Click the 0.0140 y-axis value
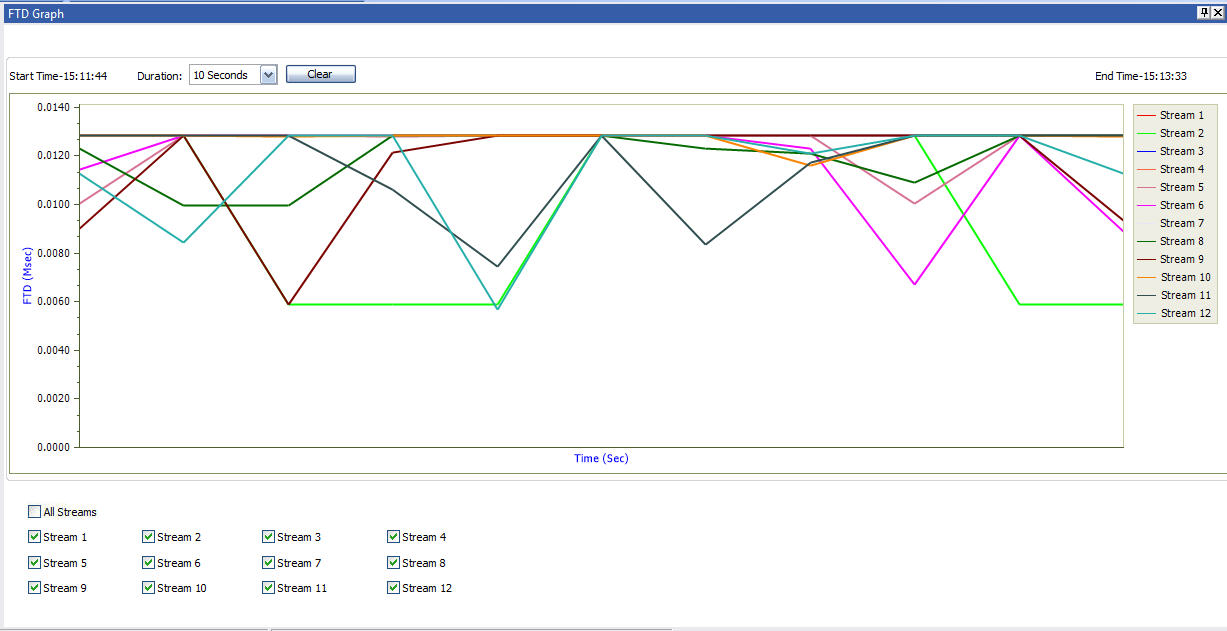This screenshot has width=1227, height=631. (x=52, y=107)
